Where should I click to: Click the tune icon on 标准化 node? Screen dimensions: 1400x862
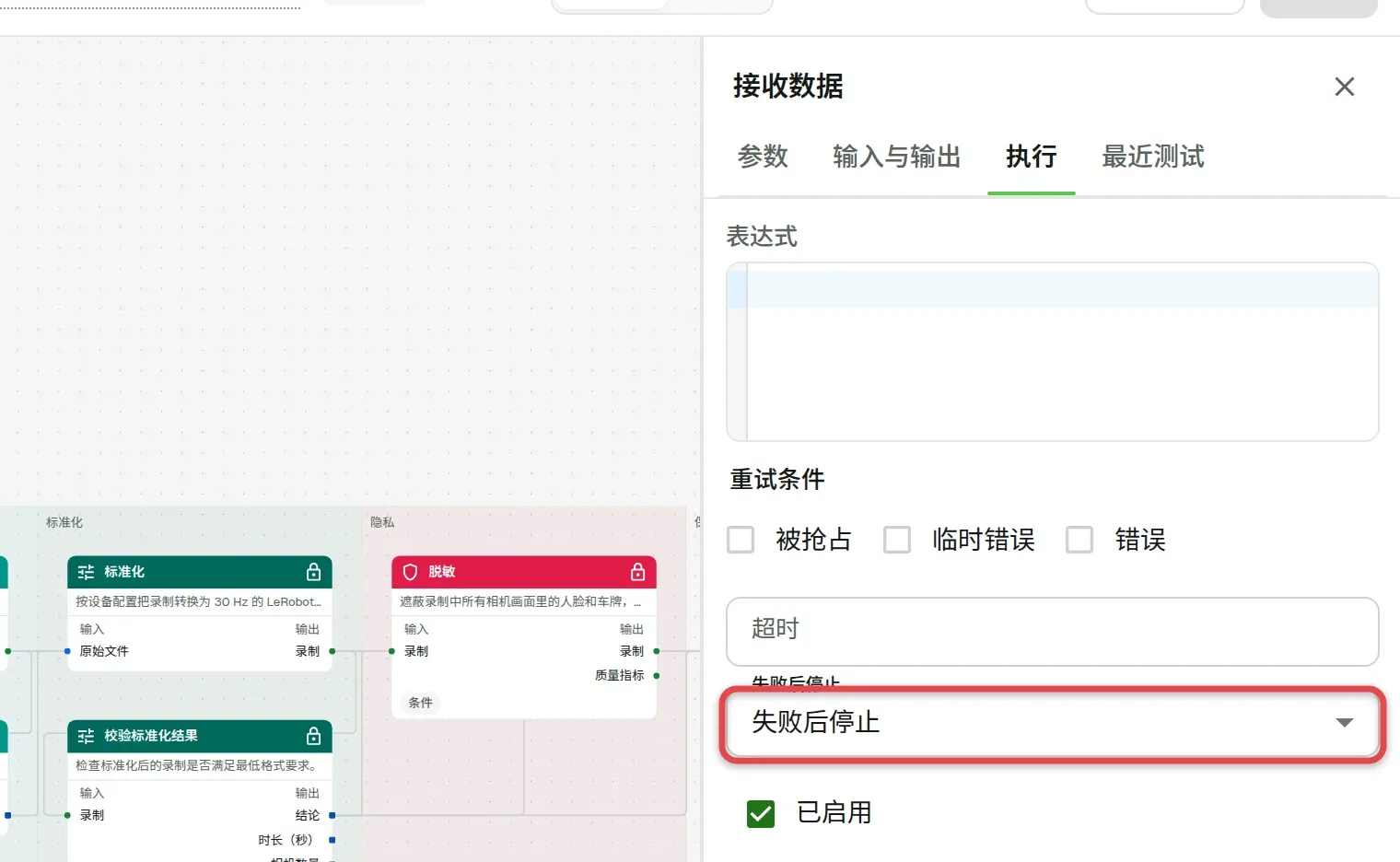[87, 572]
